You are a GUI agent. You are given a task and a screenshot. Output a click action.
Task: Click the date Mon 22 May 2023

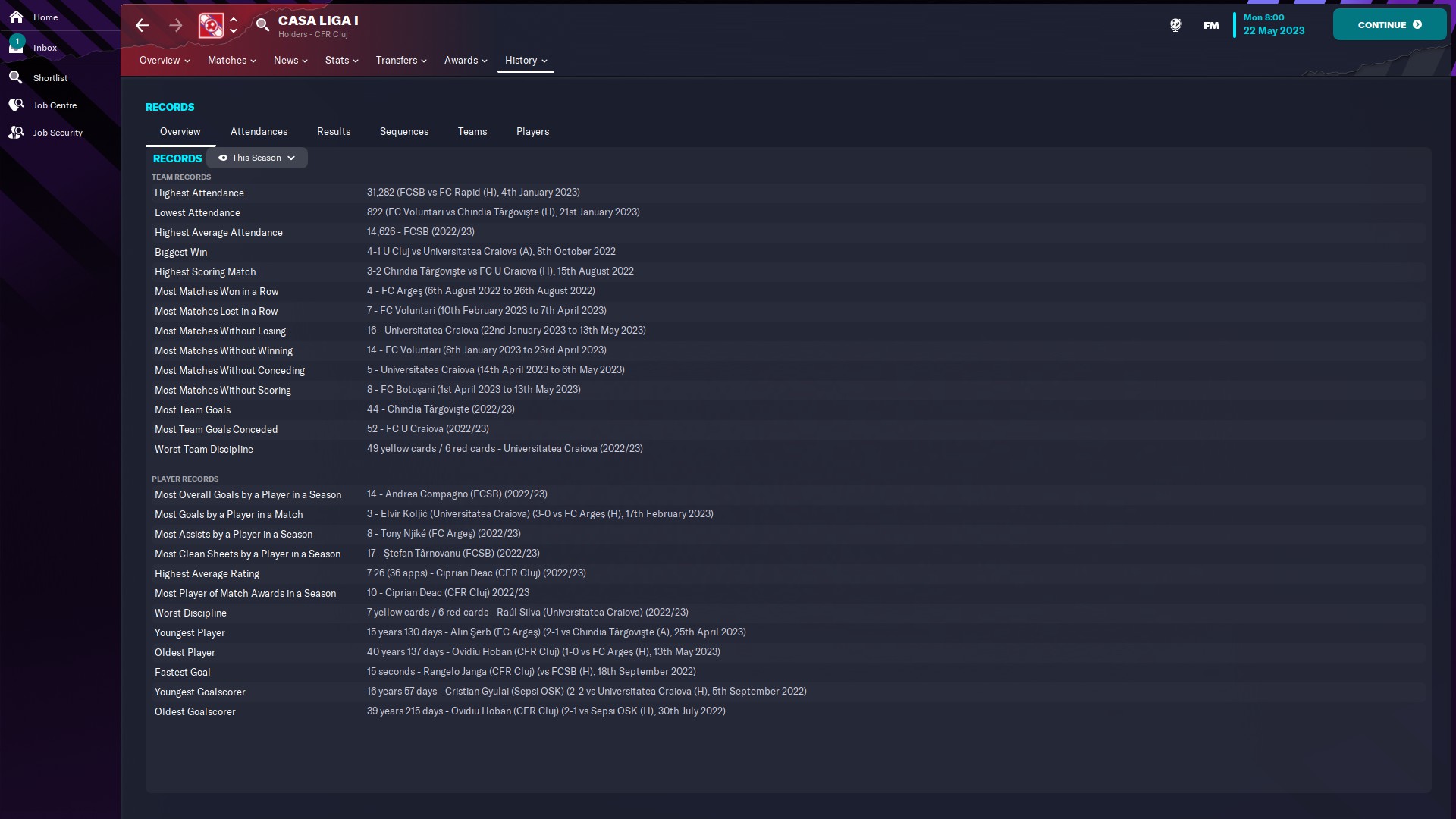pyautogui.click(x=1273, y=24)
